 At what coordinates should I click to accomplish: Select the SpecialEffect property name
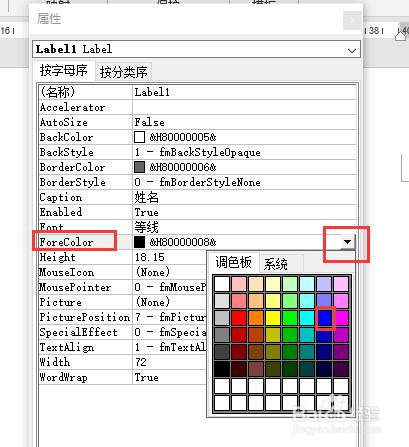click(78, 332)
